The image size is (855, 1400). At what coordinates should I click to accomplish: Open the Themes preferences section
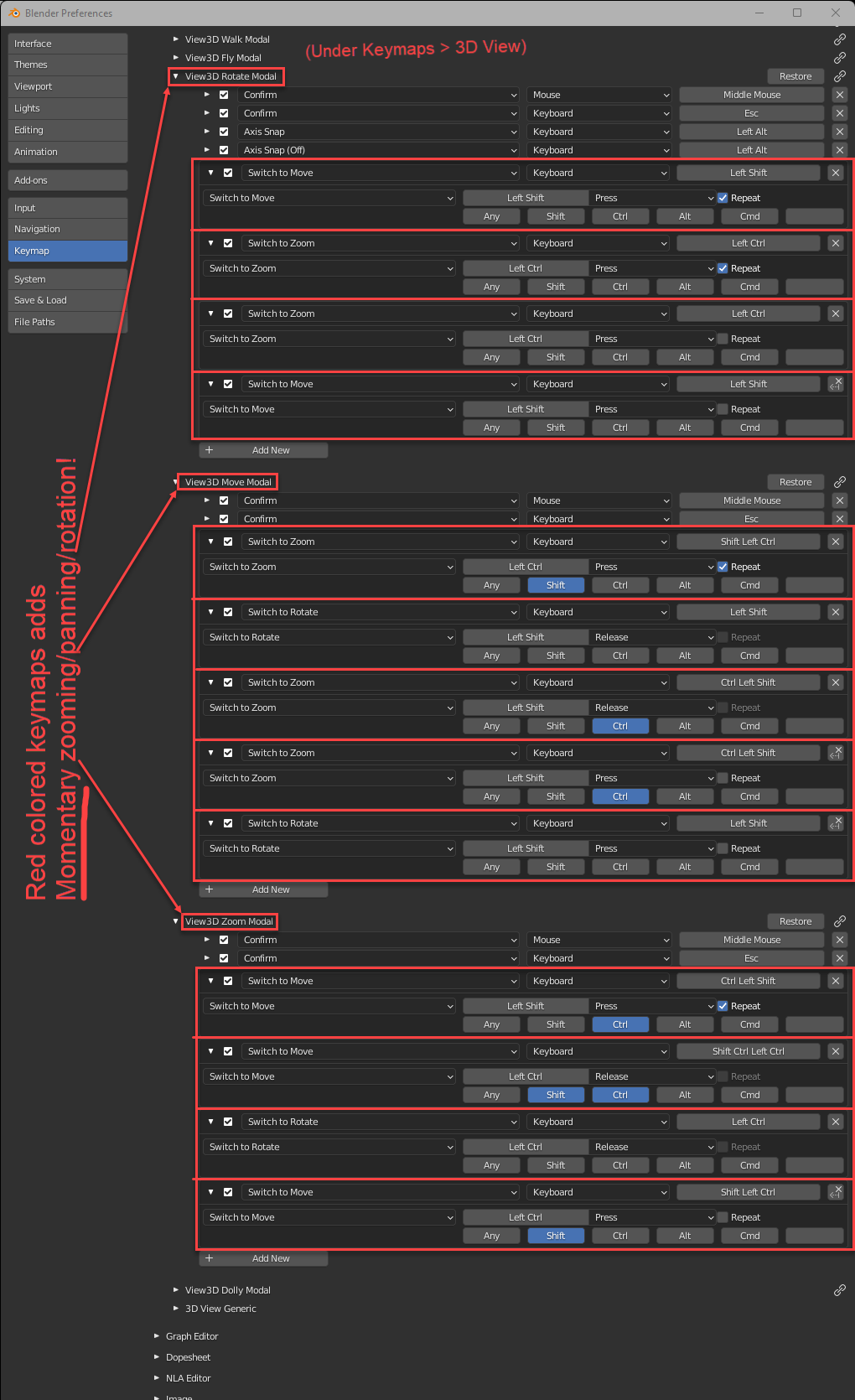(68, 65)
